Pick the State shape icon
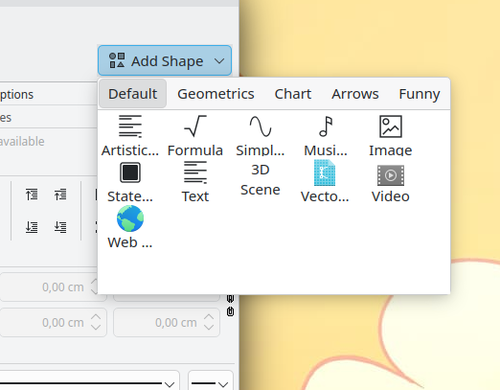Screen dimensions: 500x390 click(x=130, y=182)
